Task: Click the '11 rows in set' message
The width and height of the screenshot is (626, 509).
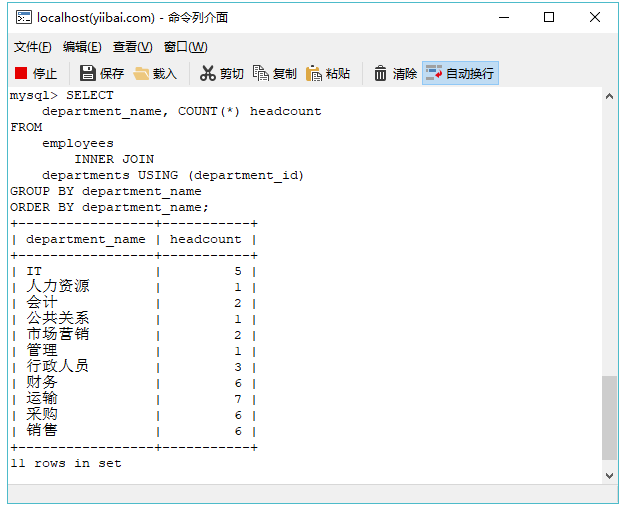Action: click(x=66, y=463)
